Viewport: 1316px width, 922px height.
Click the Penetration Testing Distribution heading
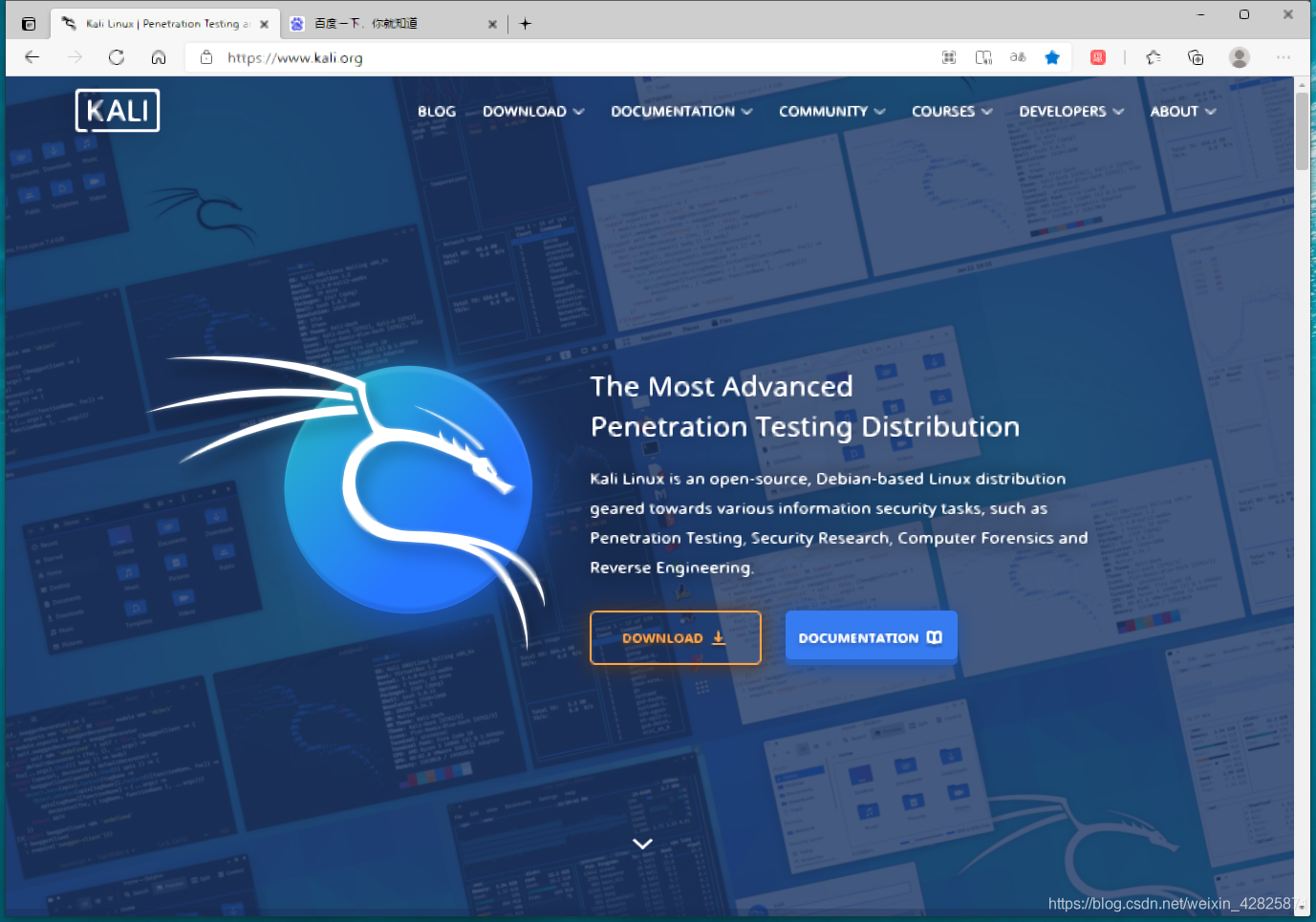tap(805, 426)
